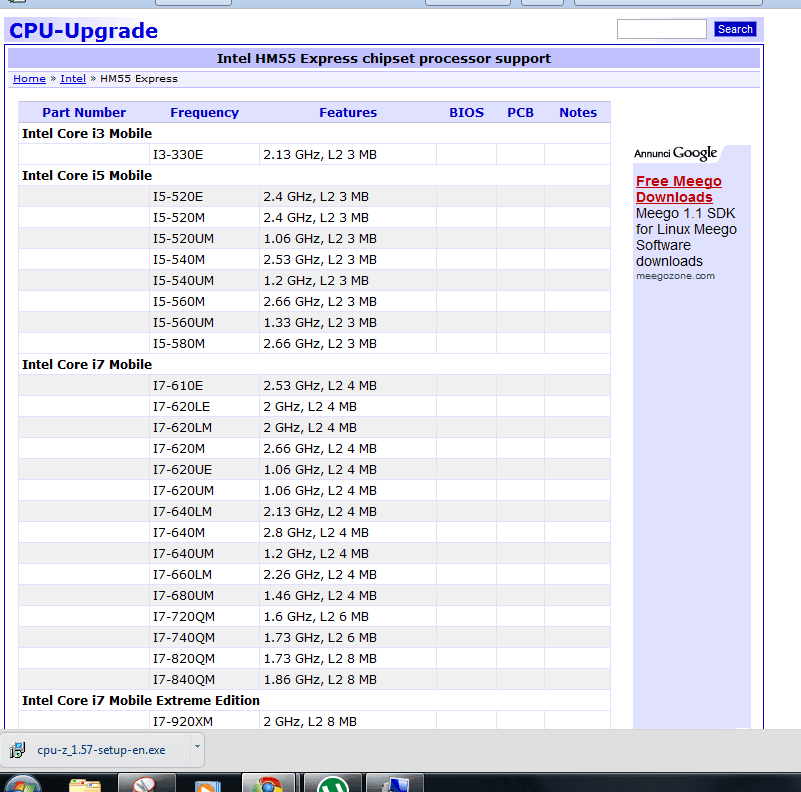Select the I7-610E processor entry
Image resolution: width=801 pixels, height=792 pixels.
coord(178,385)
